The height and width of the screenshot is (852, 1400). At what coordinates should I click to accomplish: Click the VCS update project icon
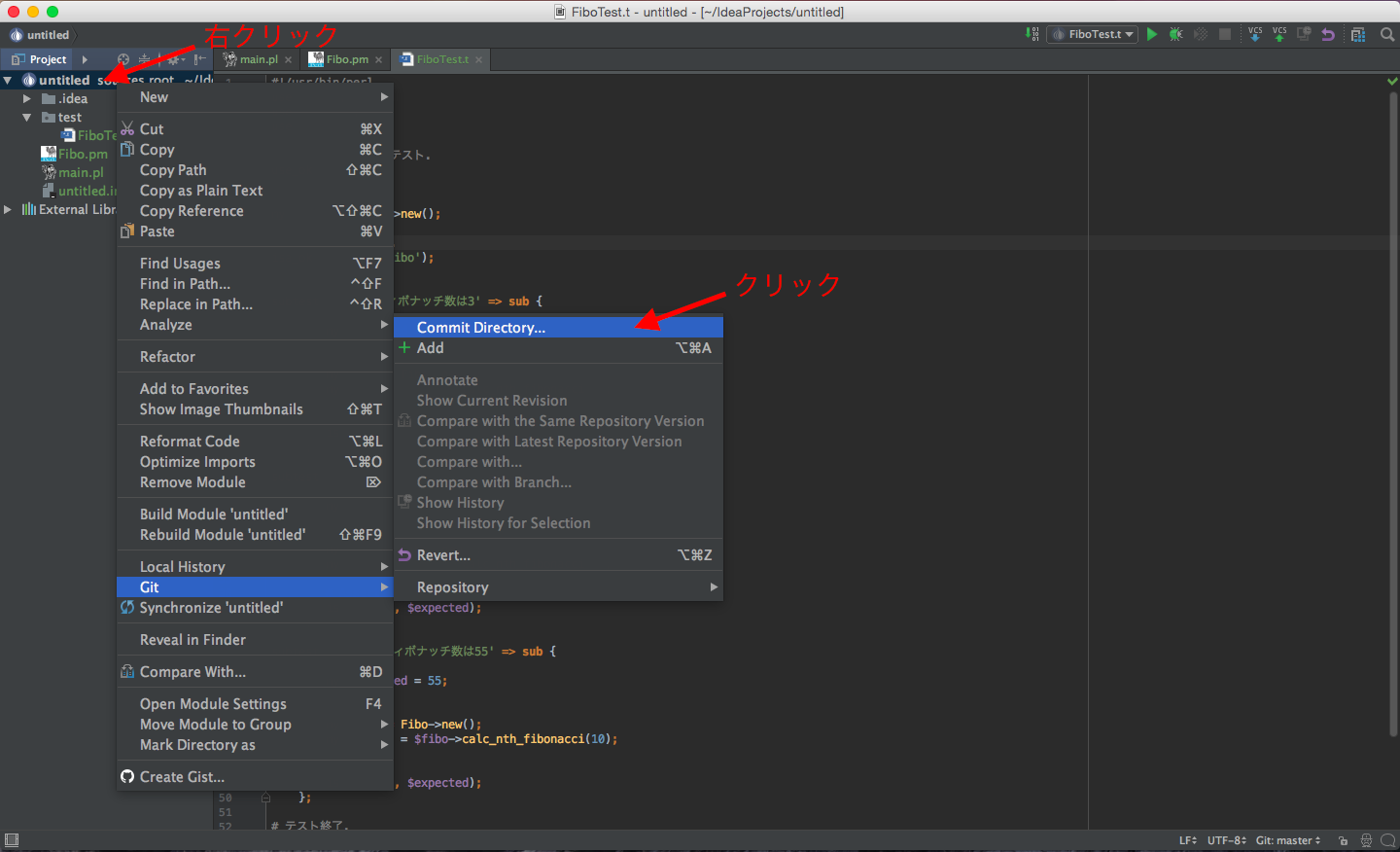[1255, 34]
